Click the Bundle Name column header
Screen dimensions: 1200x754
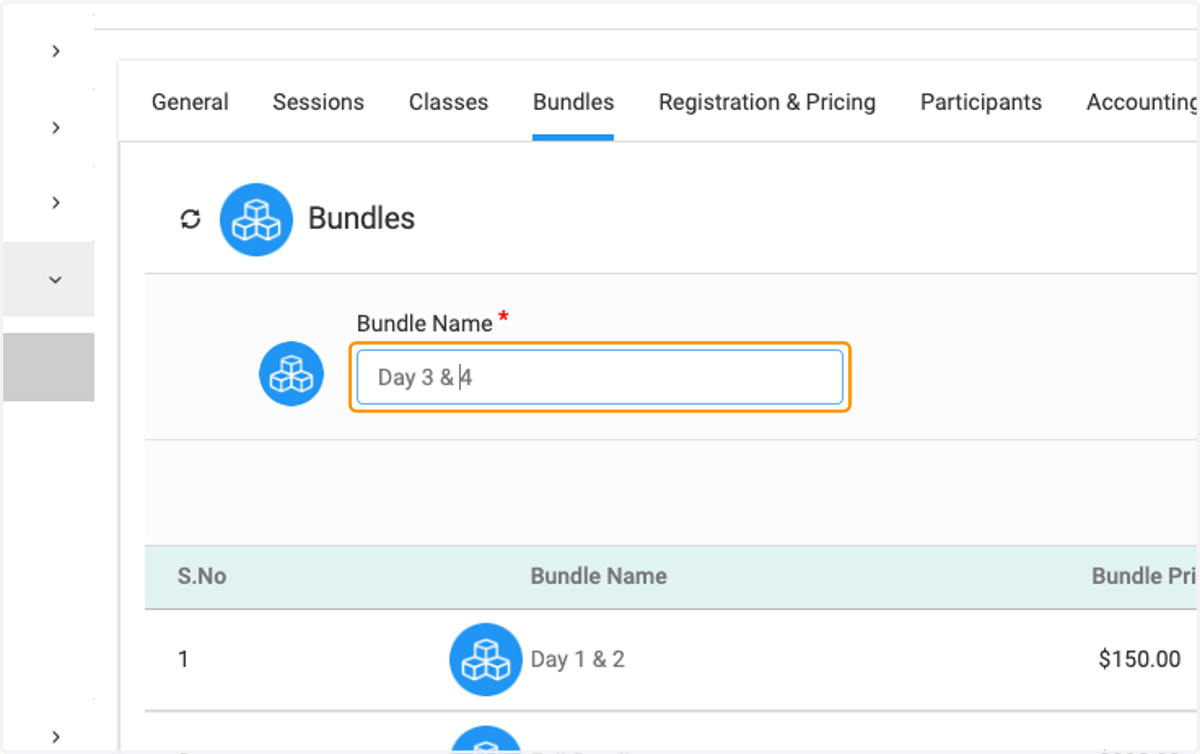tap(599, 576)
